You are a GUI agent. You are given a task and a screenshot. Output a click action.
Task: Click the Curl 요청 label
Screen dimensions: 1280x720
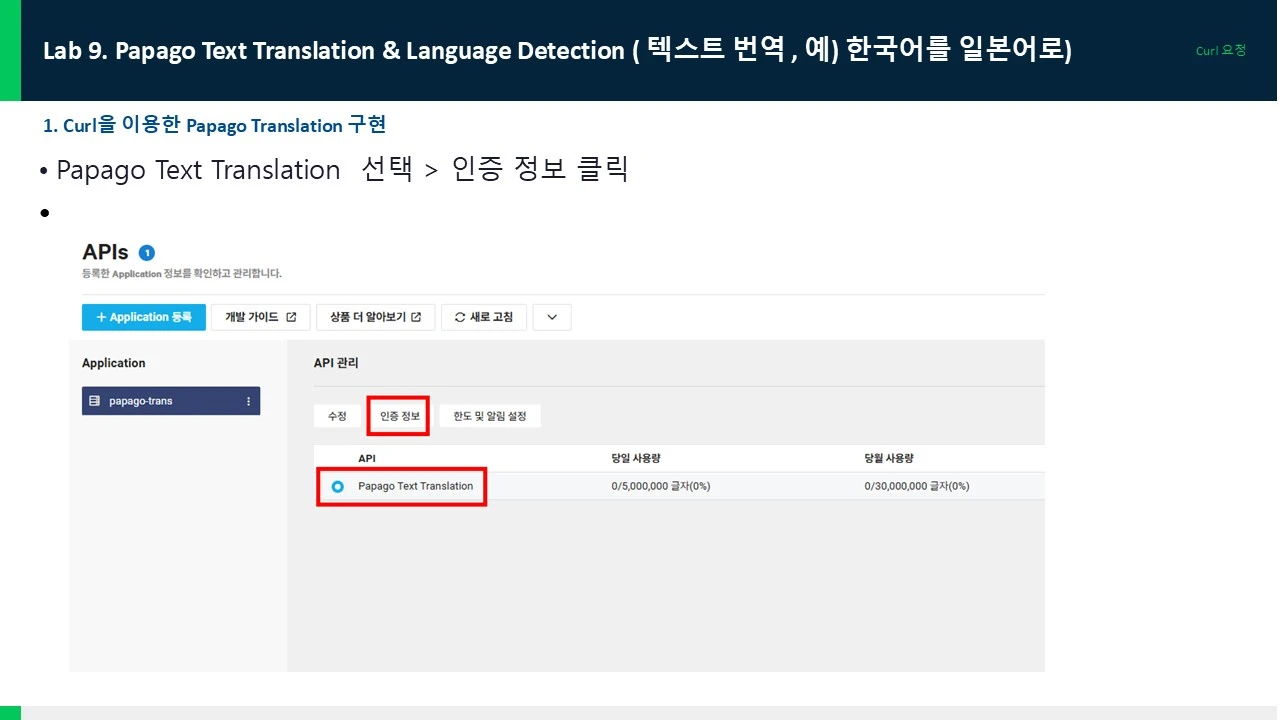pyautogui.click(x=1221, y=50)
